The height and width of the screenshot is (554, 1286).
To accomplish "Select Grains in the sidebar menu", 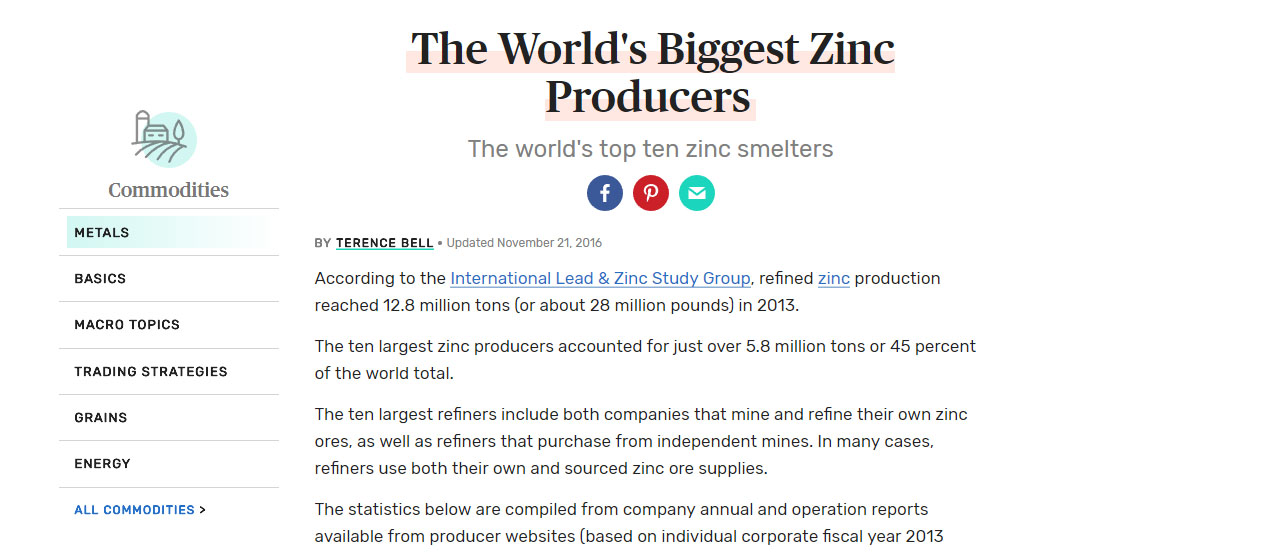I will click(101, 418).
